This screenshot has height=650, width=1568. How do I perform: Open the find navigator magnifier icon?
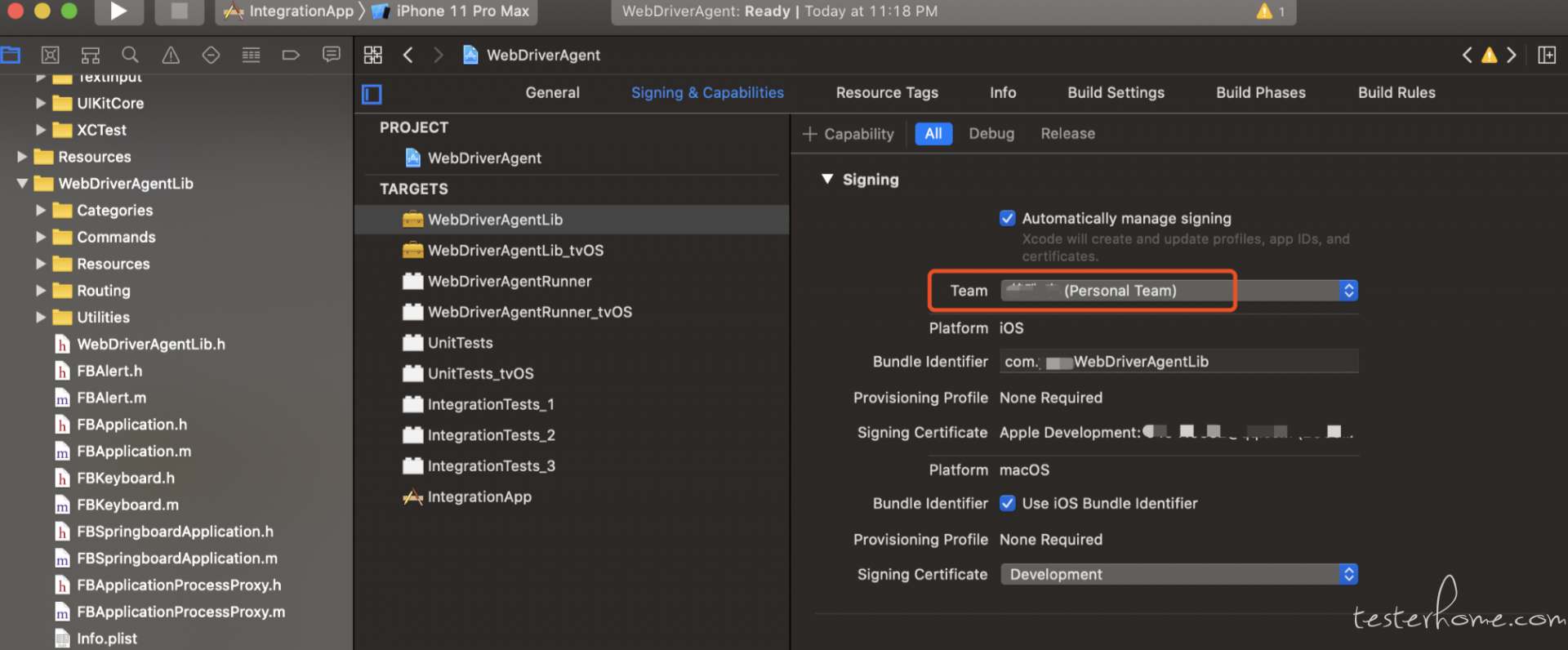130,55
